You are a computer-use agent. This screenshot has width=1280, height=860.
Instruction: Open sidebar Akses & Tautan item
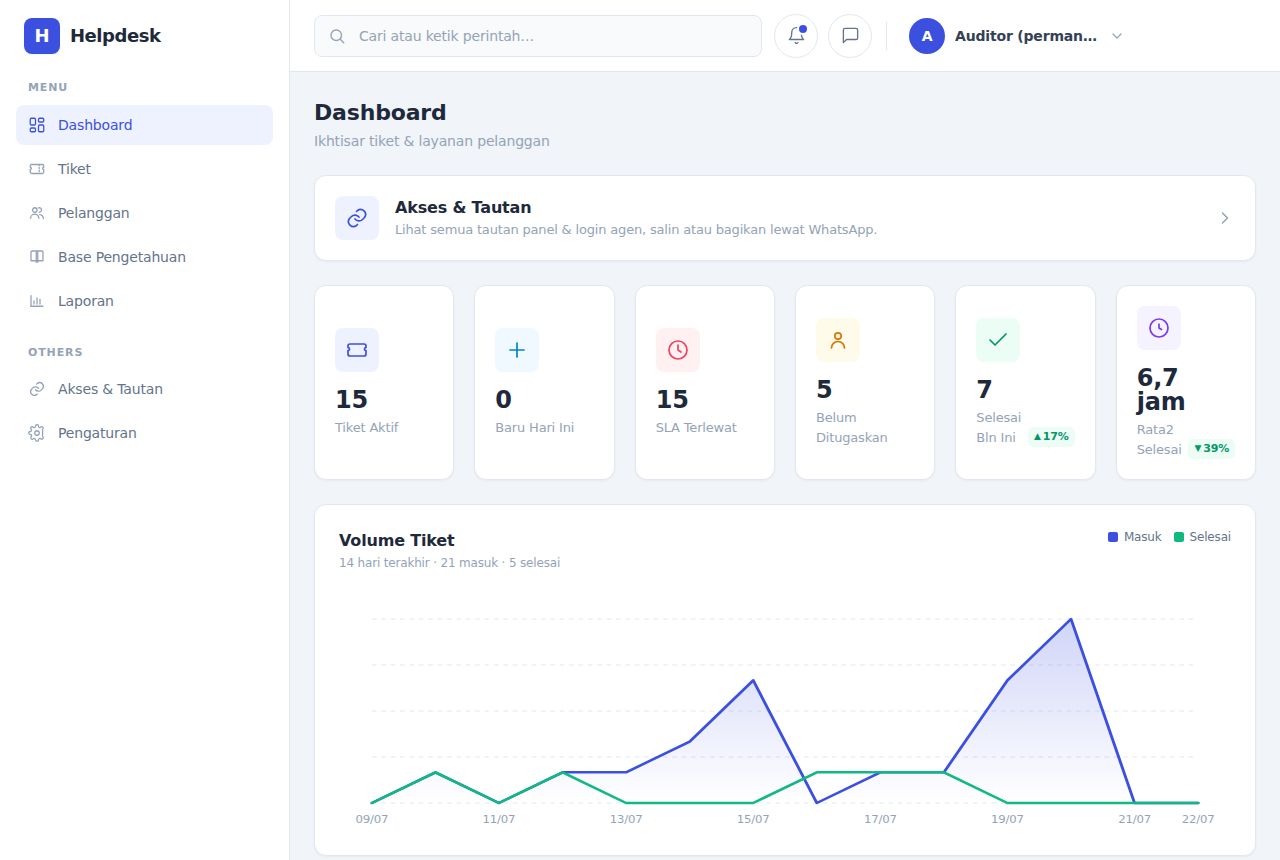click(x=144, y=389)
